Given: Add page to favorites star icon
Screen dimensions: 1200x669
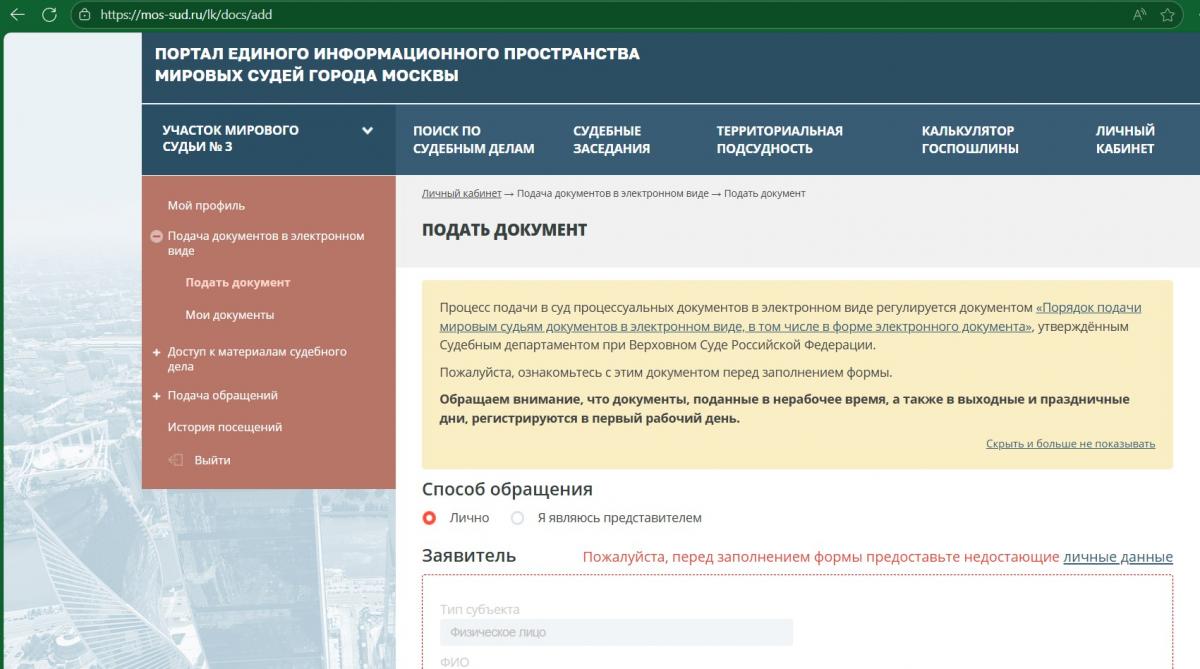Looking at the screenshot, I should pyautogui.click(x=1167, y=15).
